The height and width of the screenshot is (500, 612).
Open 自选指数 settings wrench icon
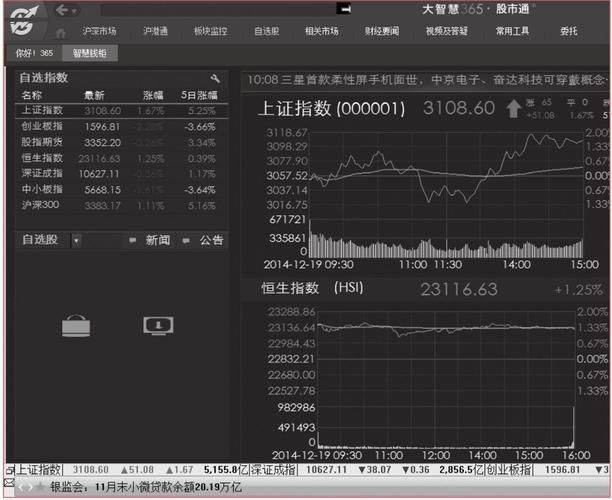click(x=215, y=78)
